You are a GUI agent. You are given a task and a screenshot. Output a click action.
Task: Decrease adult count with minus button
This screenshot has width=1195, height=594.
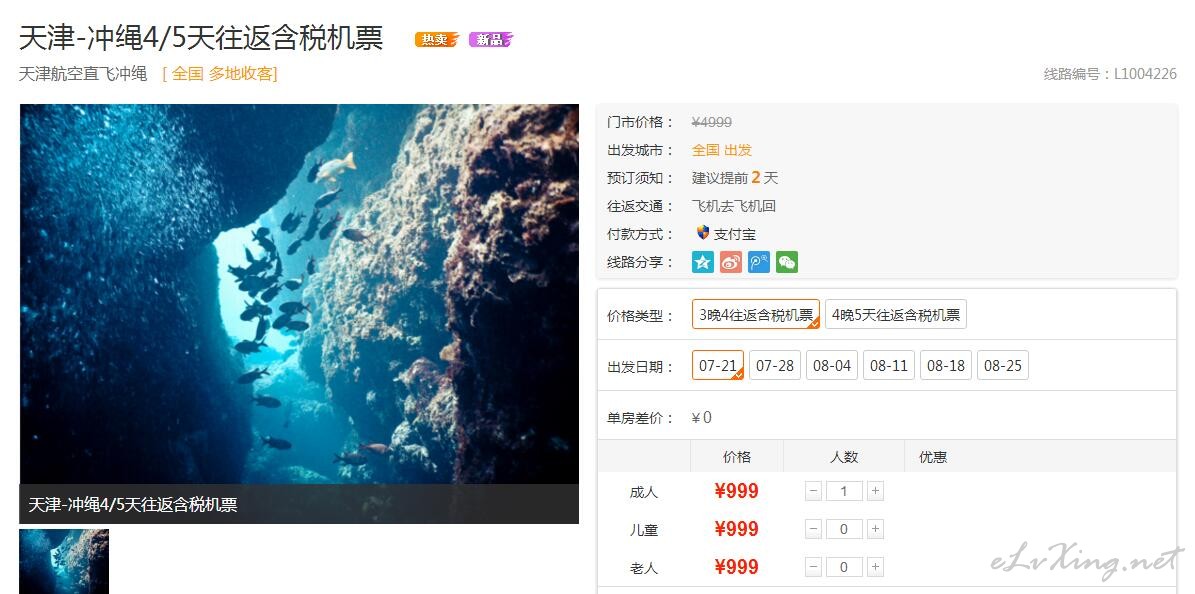pos(813,491)
